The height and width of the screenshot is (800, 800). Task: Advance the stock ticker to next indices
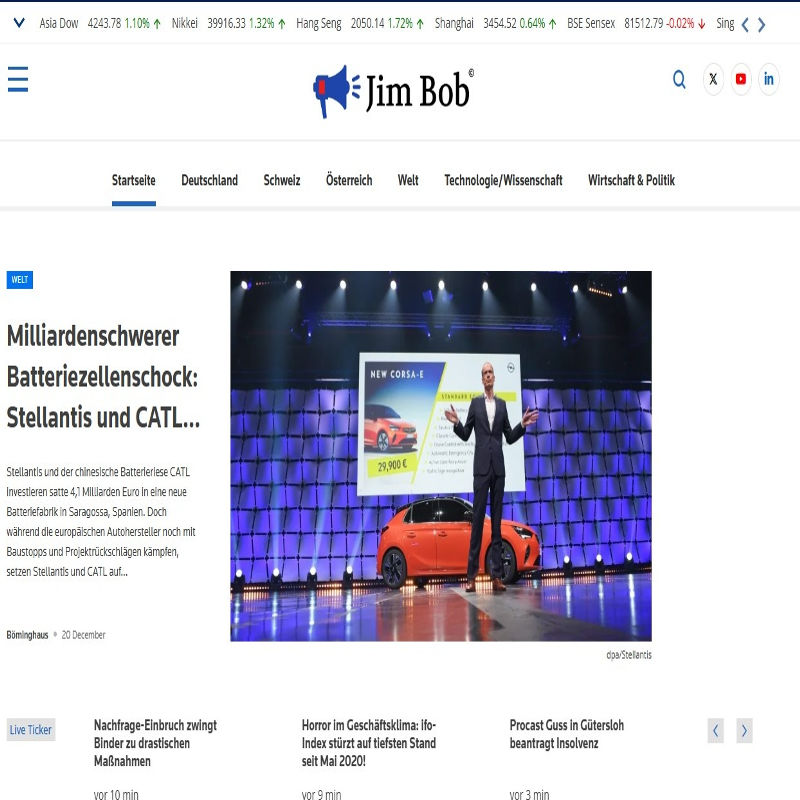click(x=761, y=24)
